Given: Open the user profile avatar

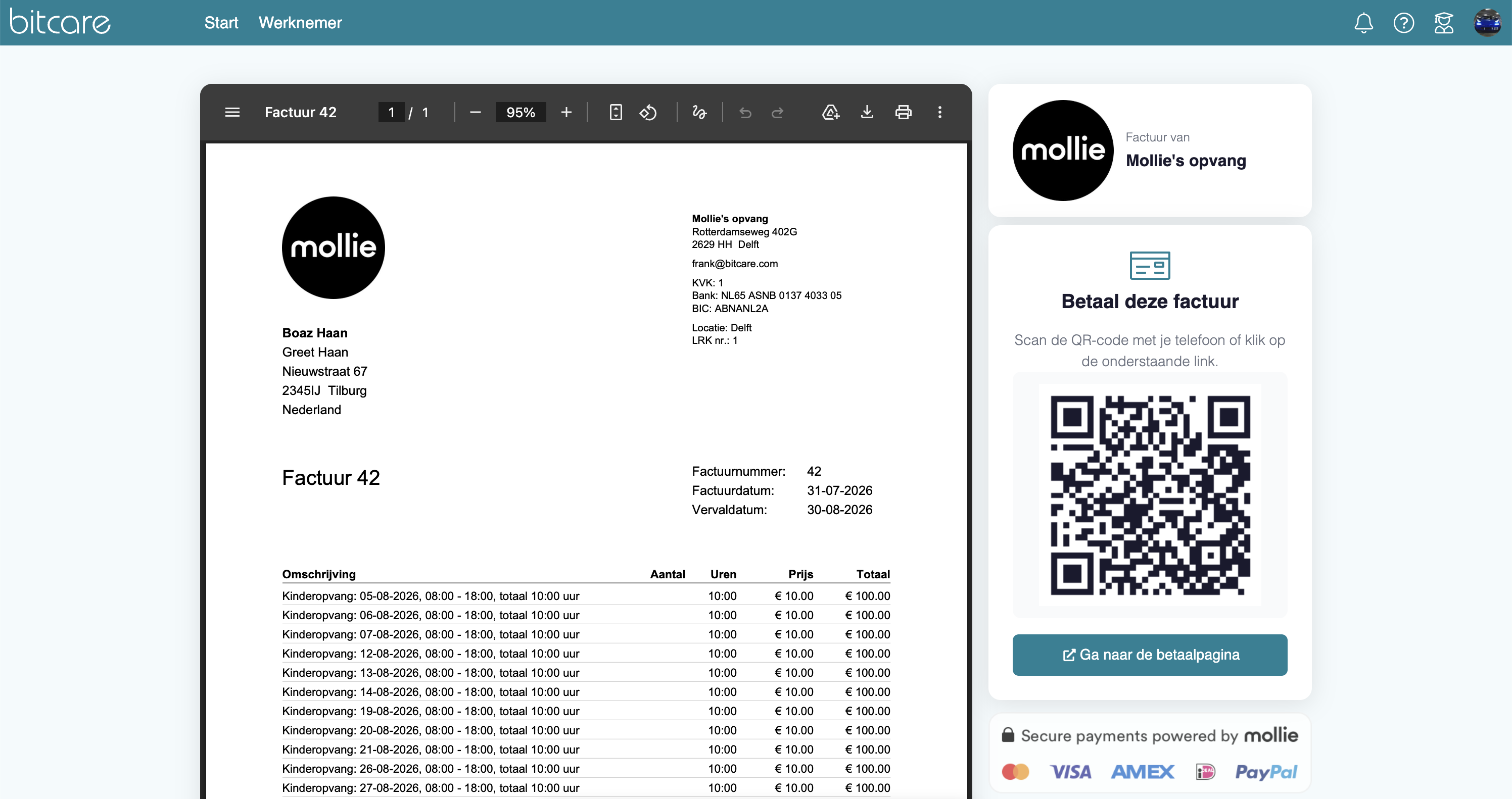Looking at the screenshot, I should [1487, 23].
